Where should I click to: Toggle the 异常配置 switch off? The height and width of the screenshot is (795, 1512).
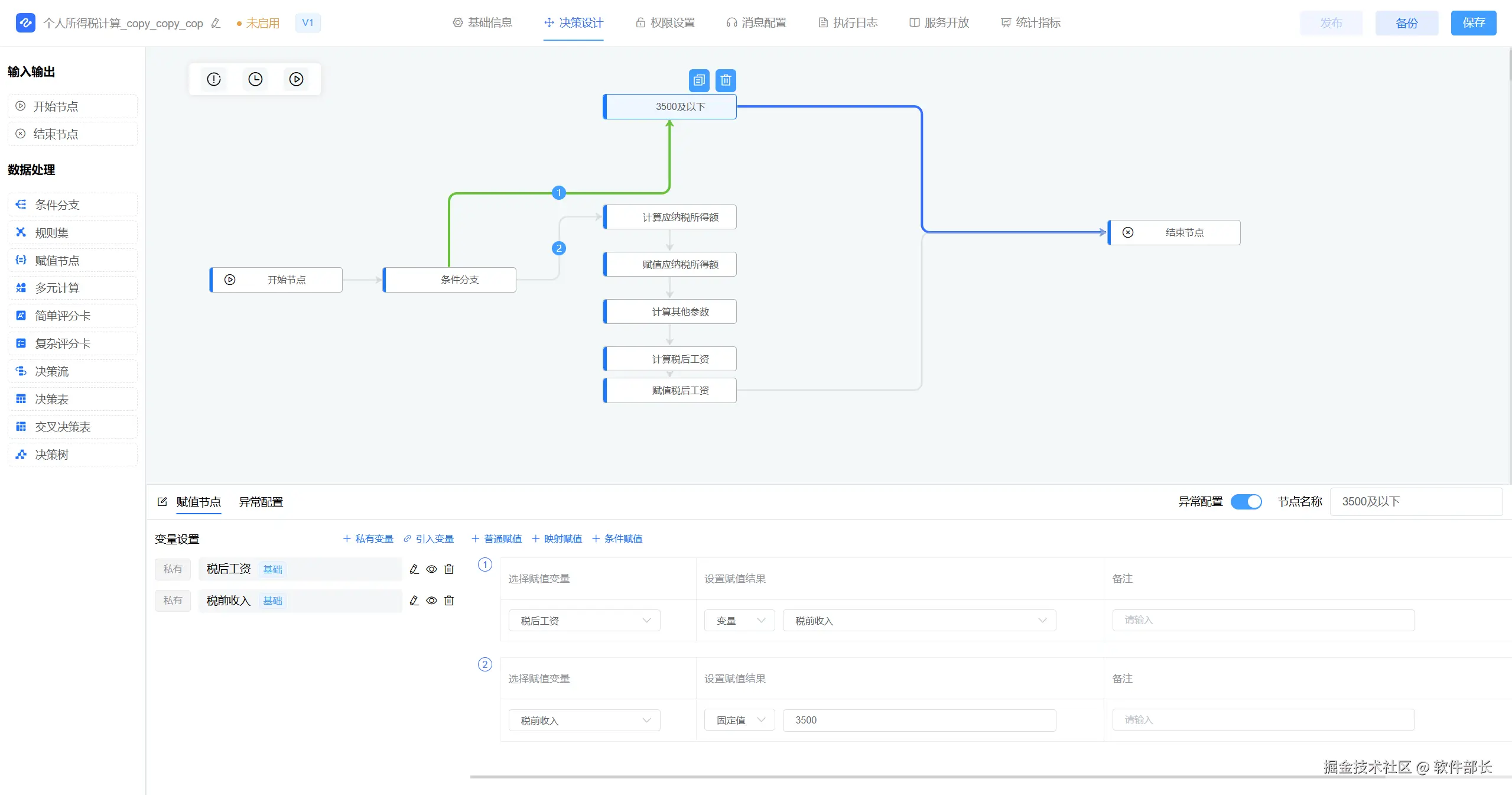(x=1246, y=502)
